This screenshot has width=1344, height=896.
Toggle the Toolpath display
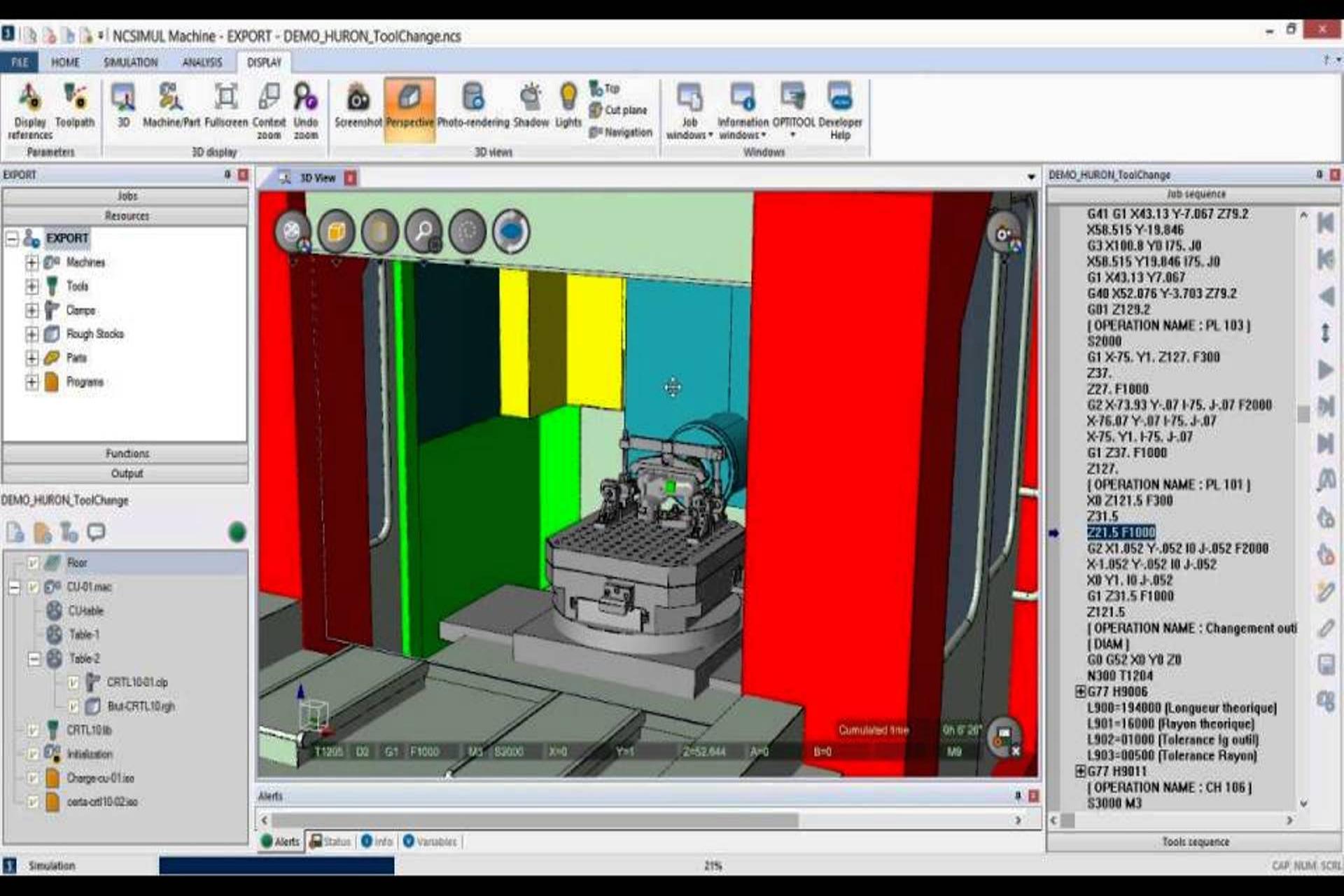click(x=75, y=106)
